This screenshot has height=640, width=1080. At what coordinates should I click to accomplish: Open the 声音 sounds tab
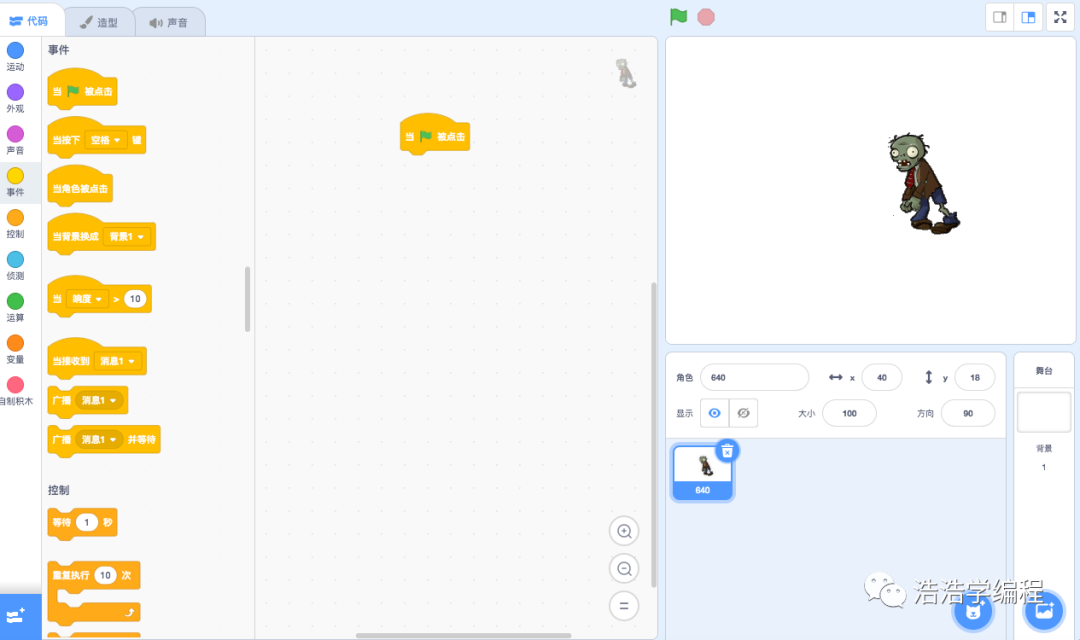point(169,22)
